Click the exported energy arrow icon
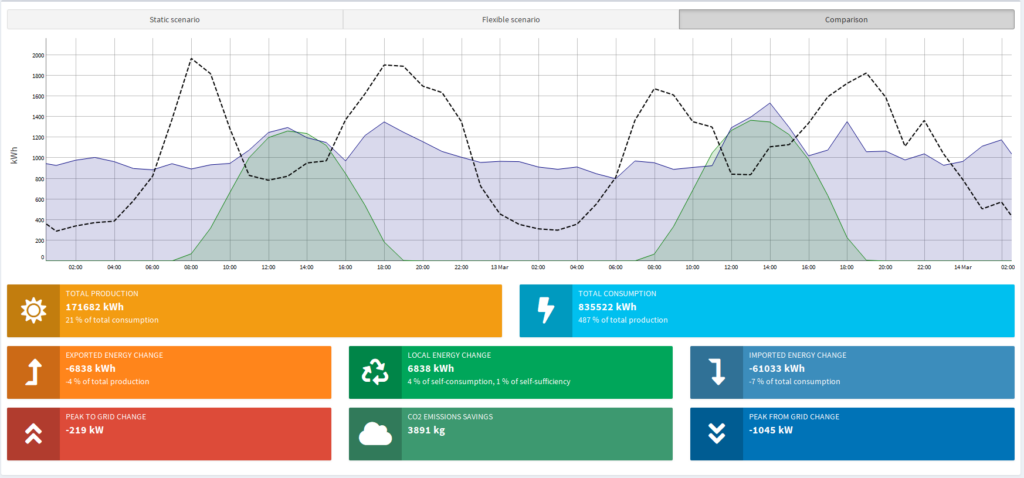 (x=33, y=373)
